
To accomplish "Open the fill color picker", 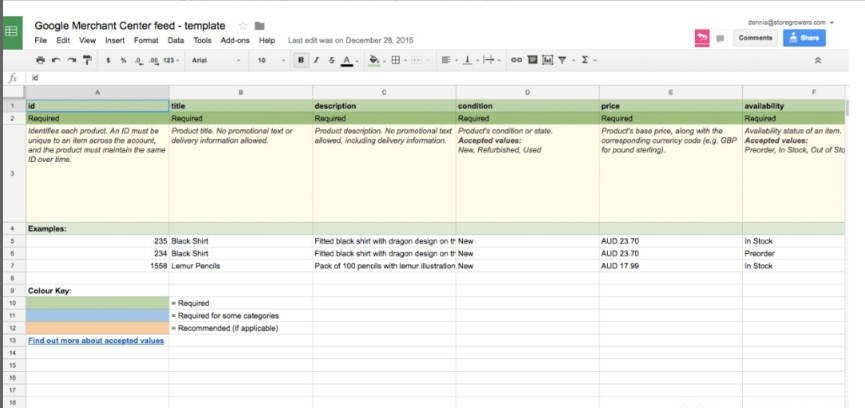I will click(x=376, y=60).
